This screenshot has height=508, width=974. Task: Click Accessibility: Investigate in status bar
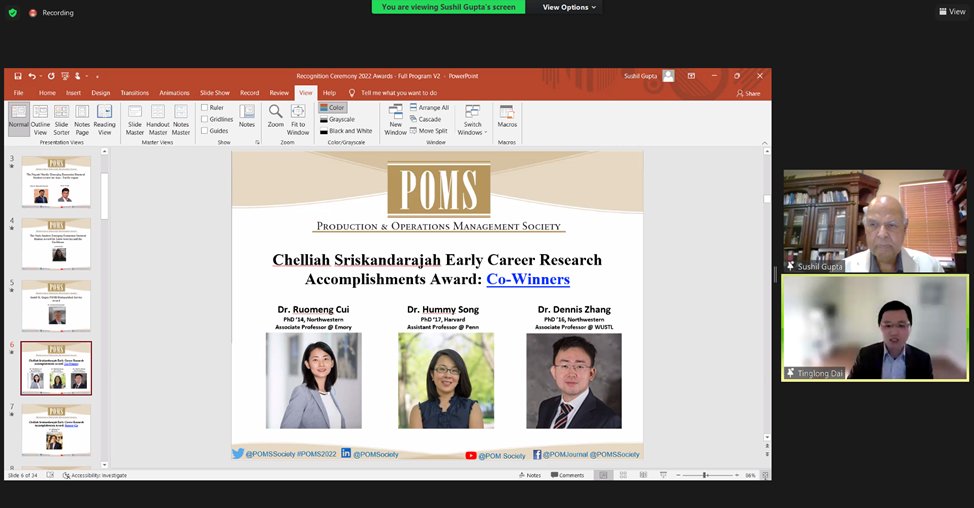tap(95, 475)
